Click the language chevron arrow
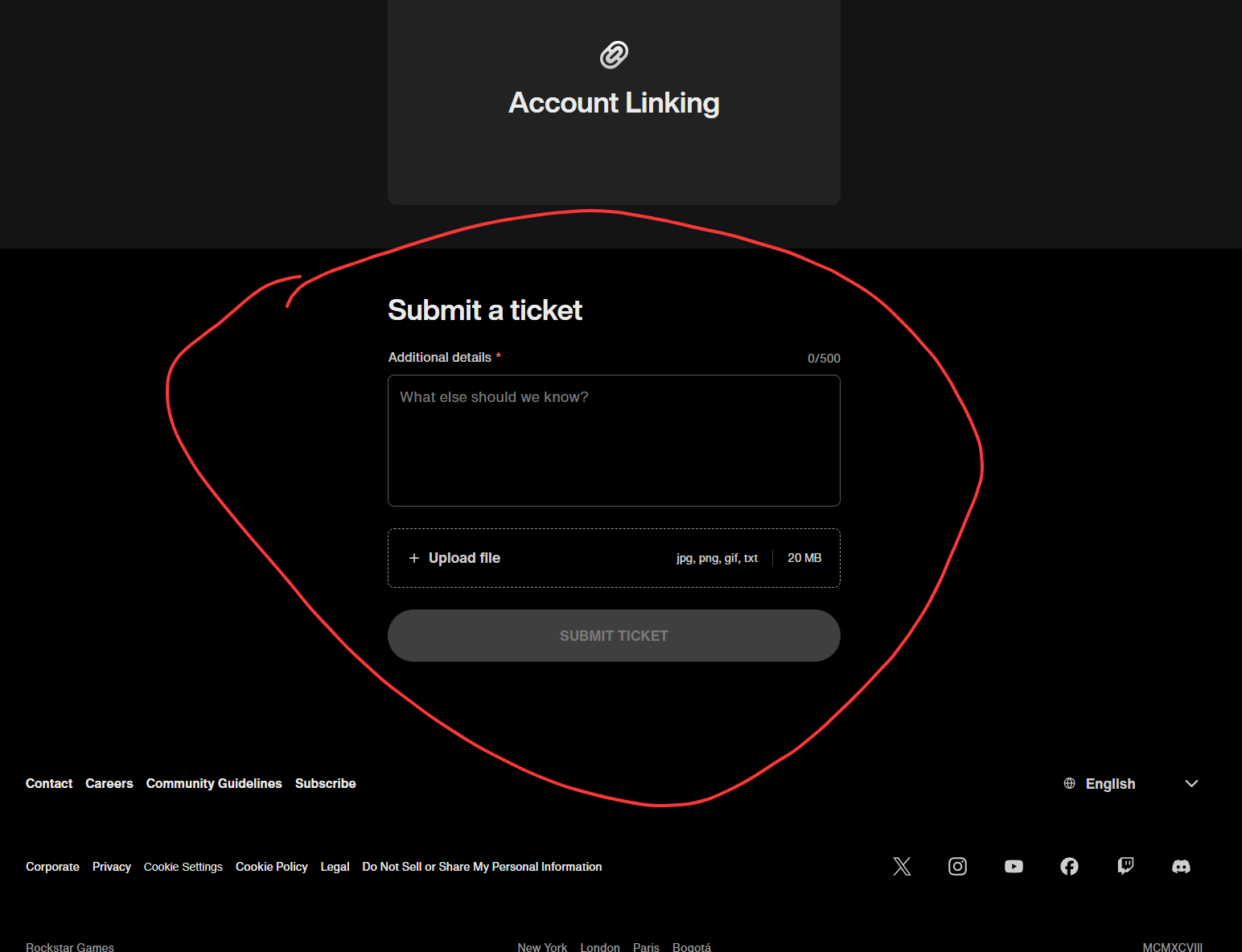This screenshot has width=1242, height=952. [x=1191, y=783]
